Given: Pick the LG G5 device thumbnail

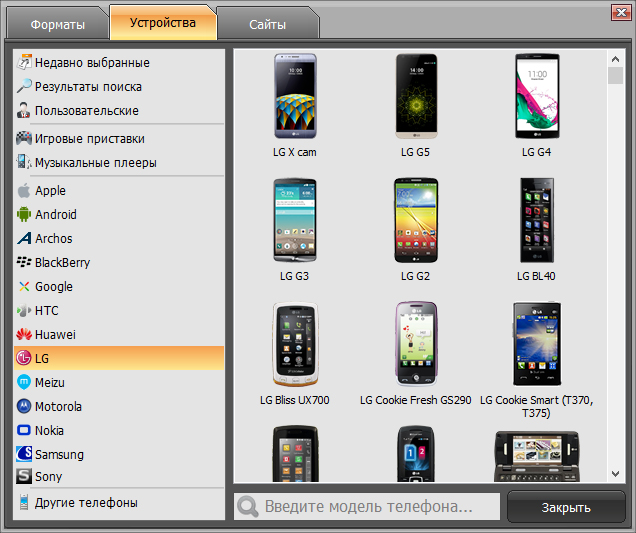Looking at the screenshot, I should (x=416, y=96).
